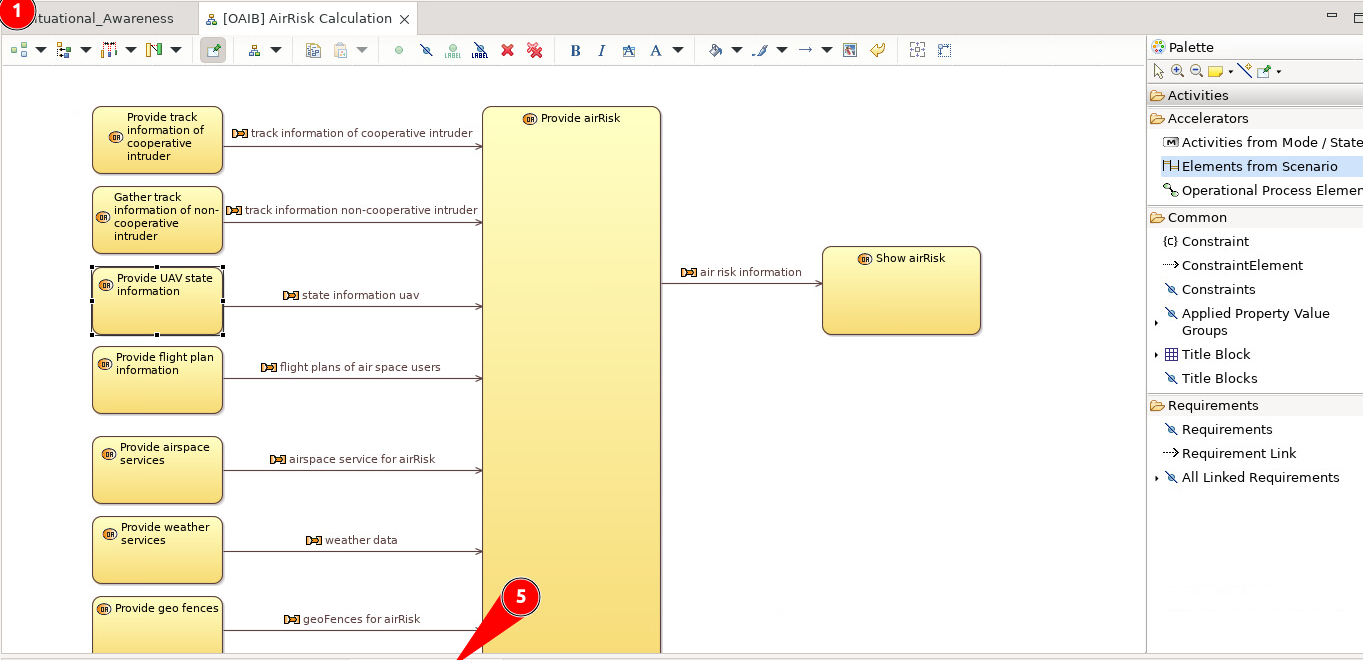This screenshot has width=1363, height=660.
Task: Switch to the Situational_Awareness tab
Action: pos(102,18)
